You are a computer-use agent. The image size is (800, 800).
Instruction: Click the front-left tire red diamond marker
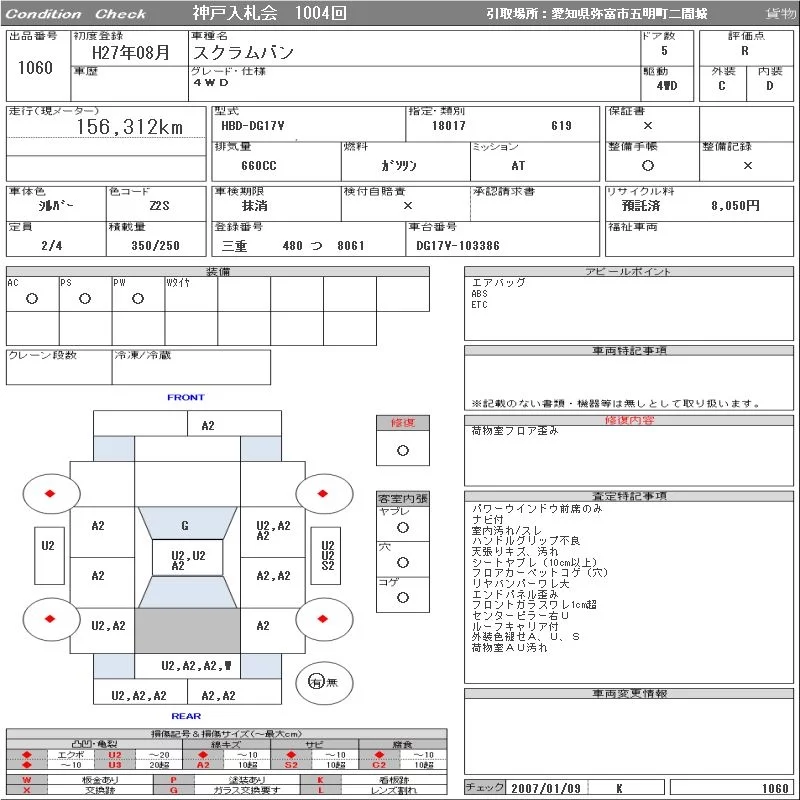coord(50,493)
